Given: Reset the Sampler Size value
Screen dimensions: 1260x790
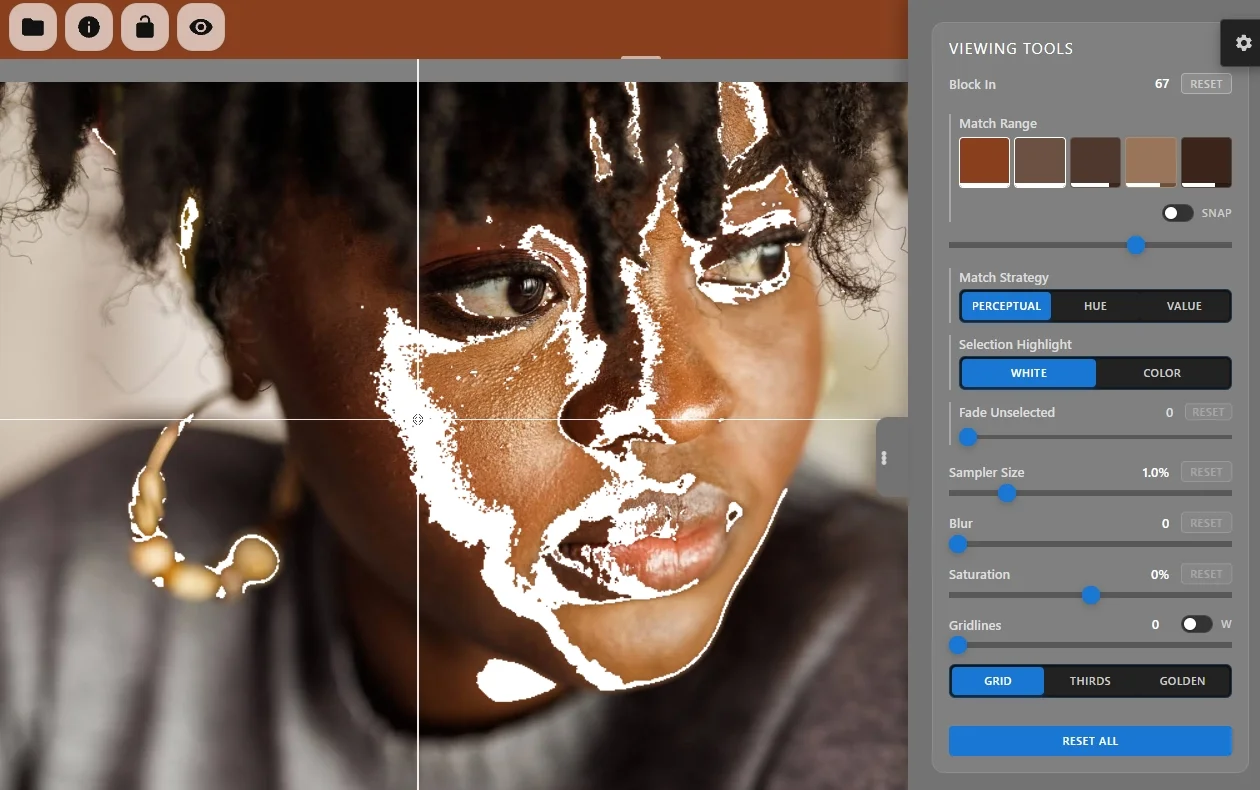Looking at the screenshot, I should click(1205, 472).
